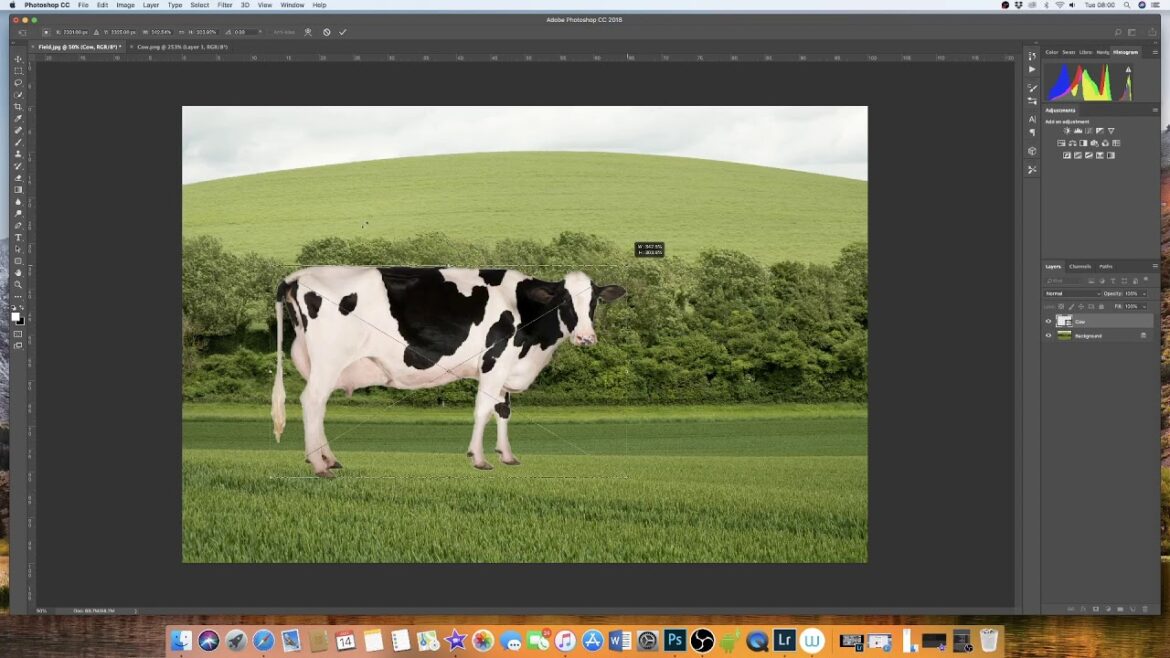Screen dimensions: 1170x658
Task: Confirm the transform with the checkmark
Action: [343, 32]
